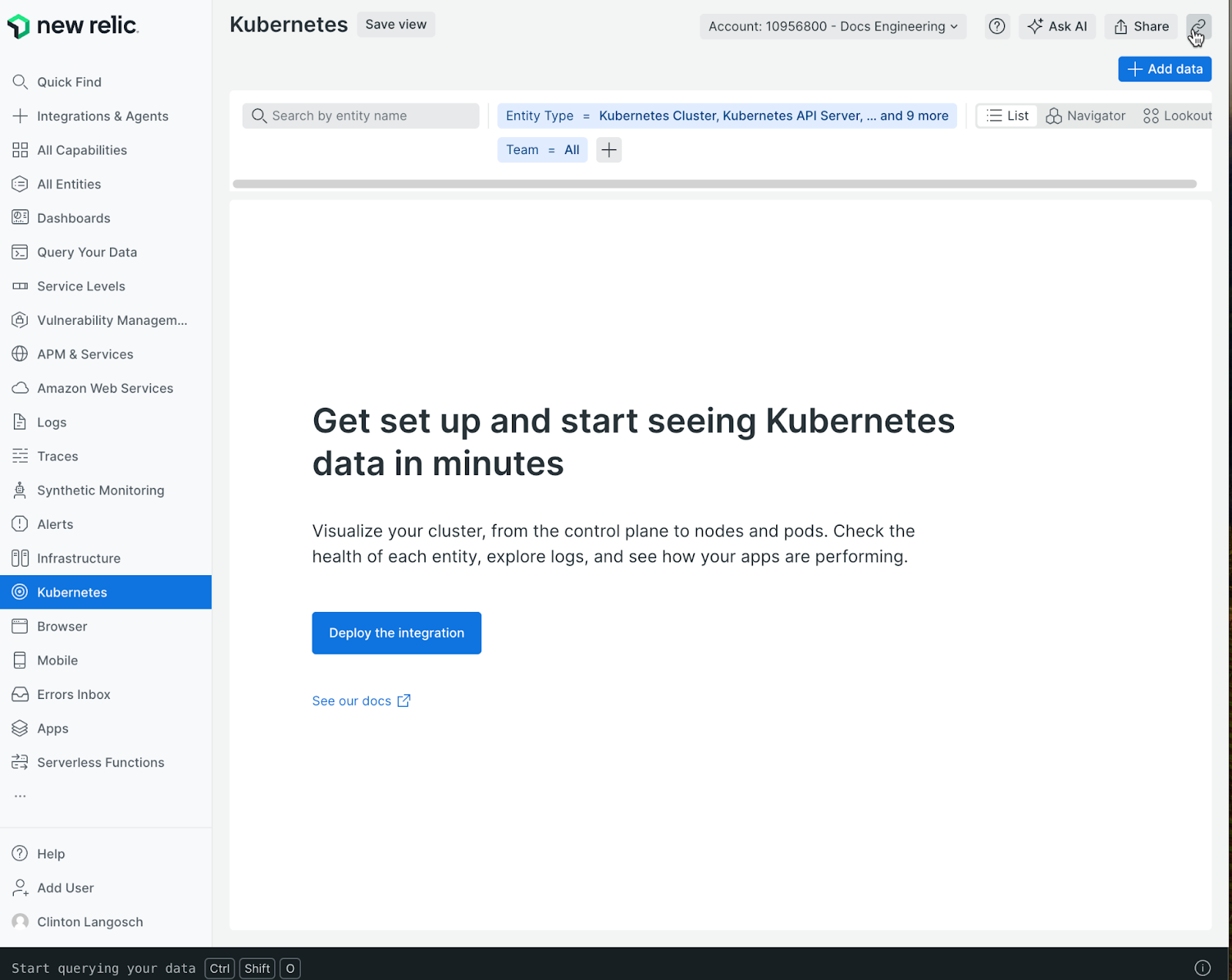1232x980 pixels.
Task: Select Dashboards in the sidebar
Action: [73, 218]
